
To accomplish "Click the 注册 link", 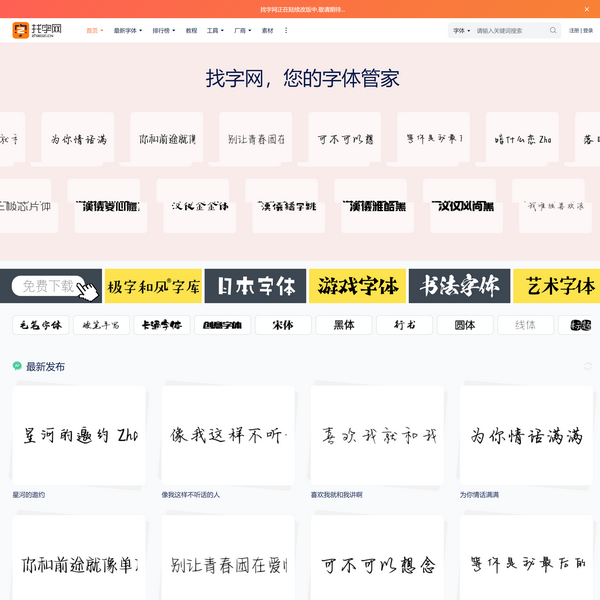I will point(574,31).
